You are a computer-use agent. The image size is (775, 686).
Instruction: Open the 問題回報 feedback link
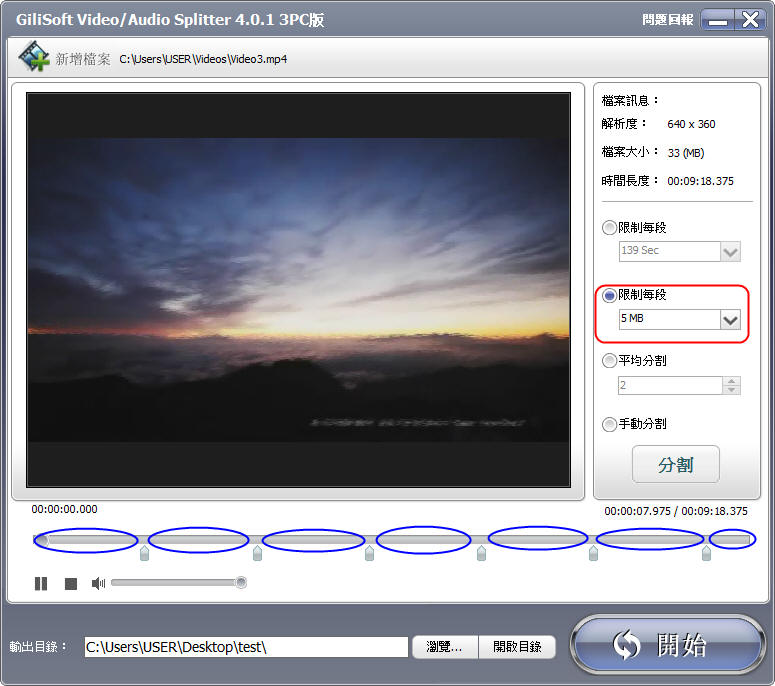coord(667,20)
